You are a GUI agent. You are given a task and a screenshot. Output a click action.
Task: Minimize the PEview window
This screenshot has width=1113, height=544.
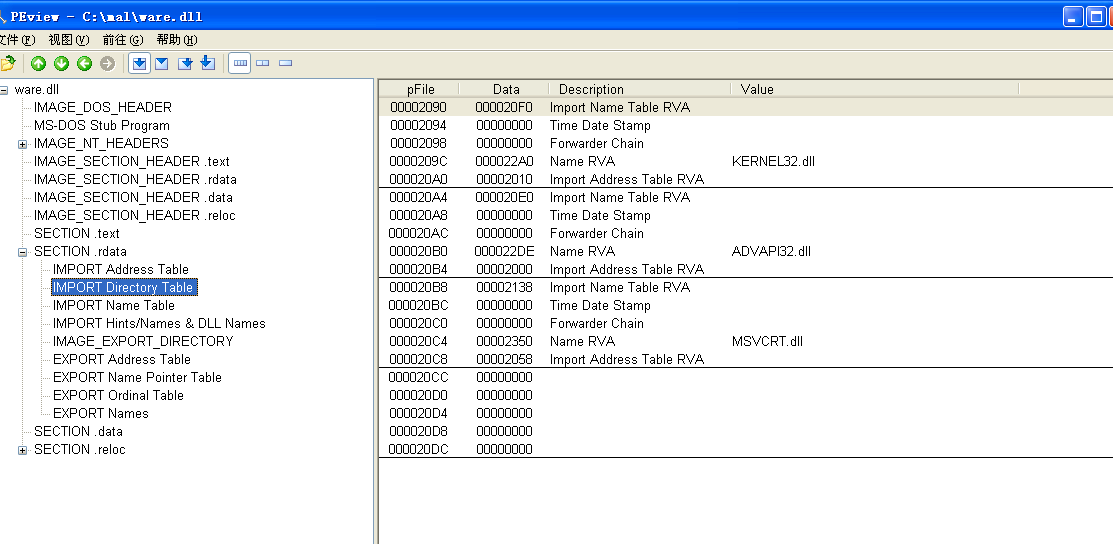click(x=1073, y=16)
